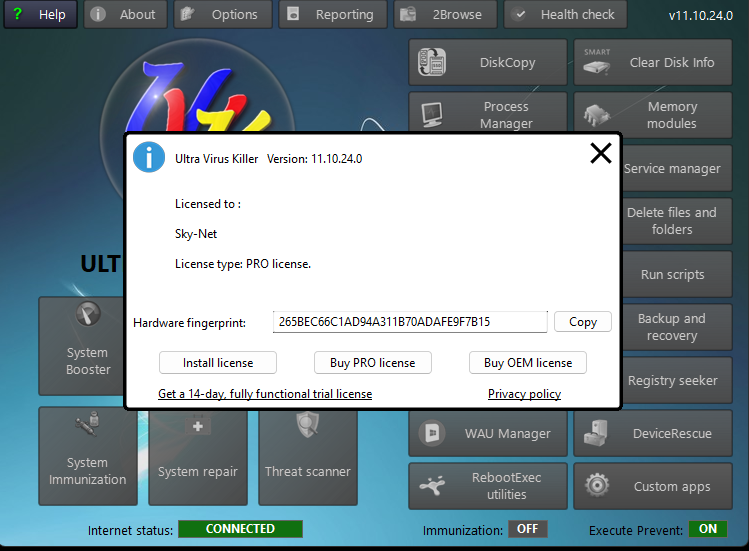Toggle Execute Prevent ON indicator
Image resolution: width=749 pixels, height=551 pixels.
[x=708, y=529]
